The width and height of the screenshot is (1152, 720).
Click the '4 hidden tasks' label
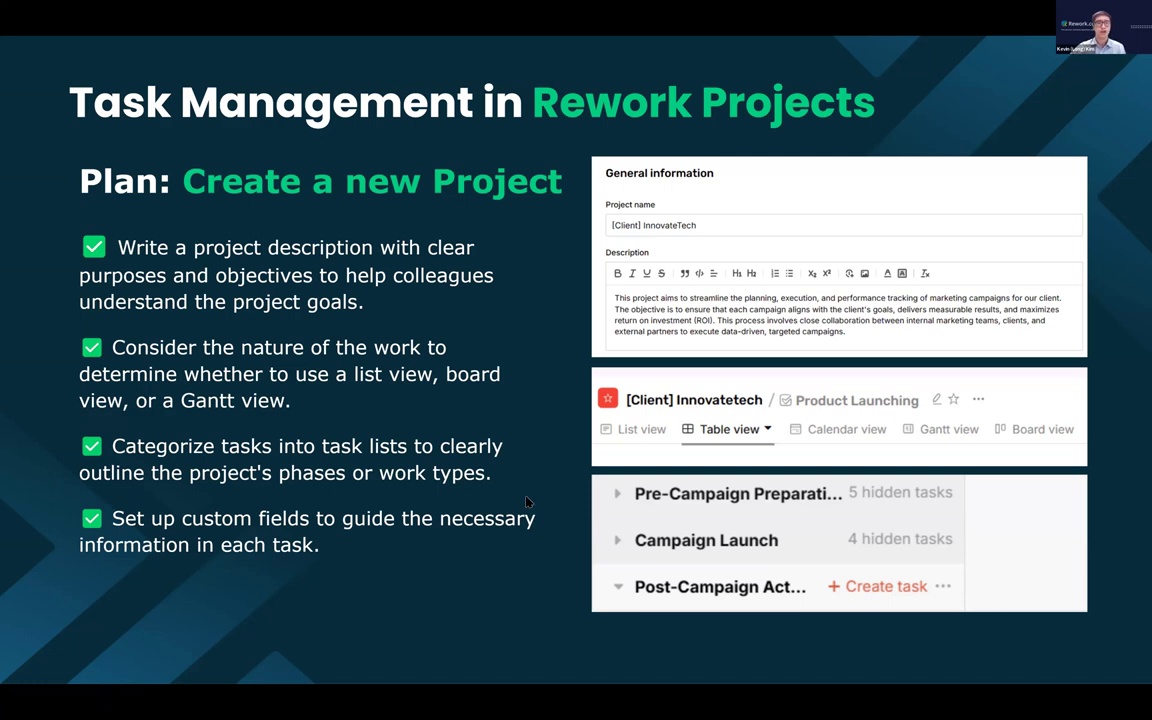pos(900,539)
